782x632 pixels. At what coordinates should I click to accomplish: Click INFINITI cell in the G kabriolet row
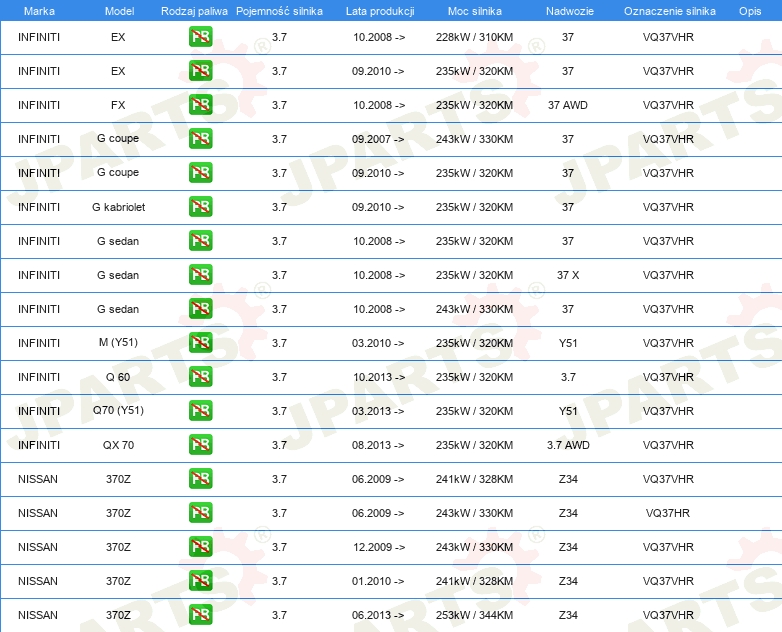coord(39,207)
